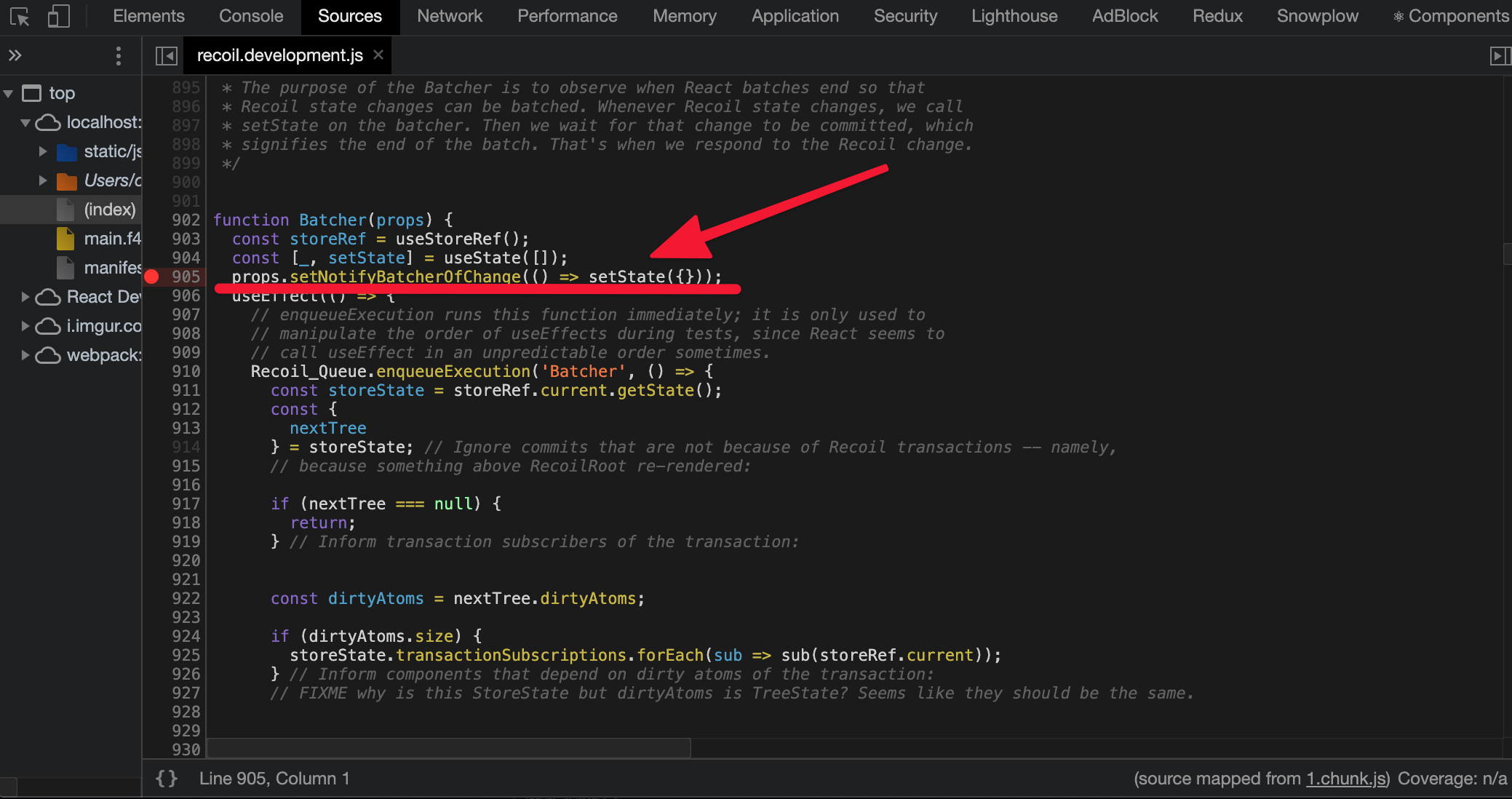Toggle visibility of the Users folder contents
The width and height of the screenshot is (1512, 799).
coord(42,180)
